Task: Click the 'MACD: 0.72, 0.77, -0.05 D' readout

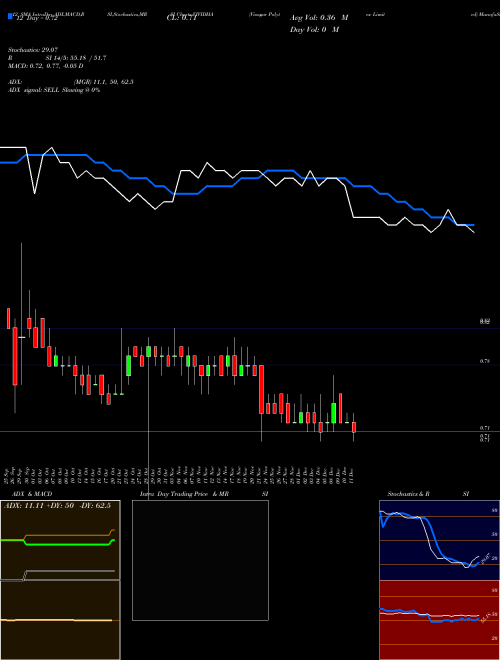Action: click(x=45, y=66)
